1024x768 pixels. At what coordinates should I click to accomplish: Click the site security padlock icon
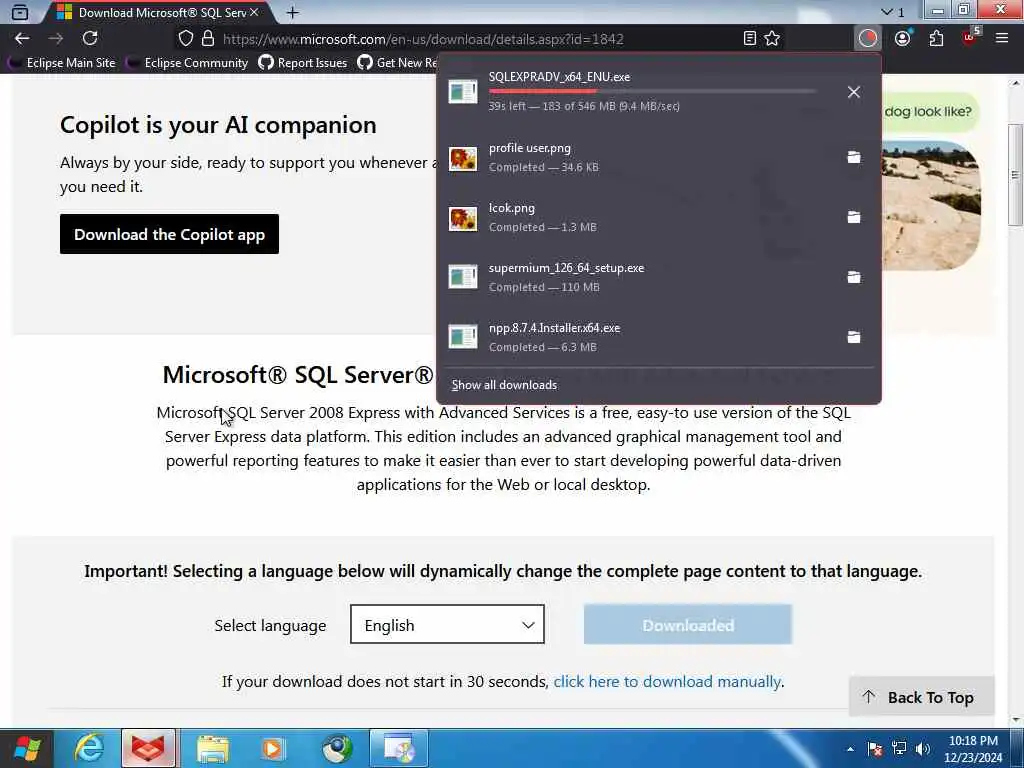208,39
